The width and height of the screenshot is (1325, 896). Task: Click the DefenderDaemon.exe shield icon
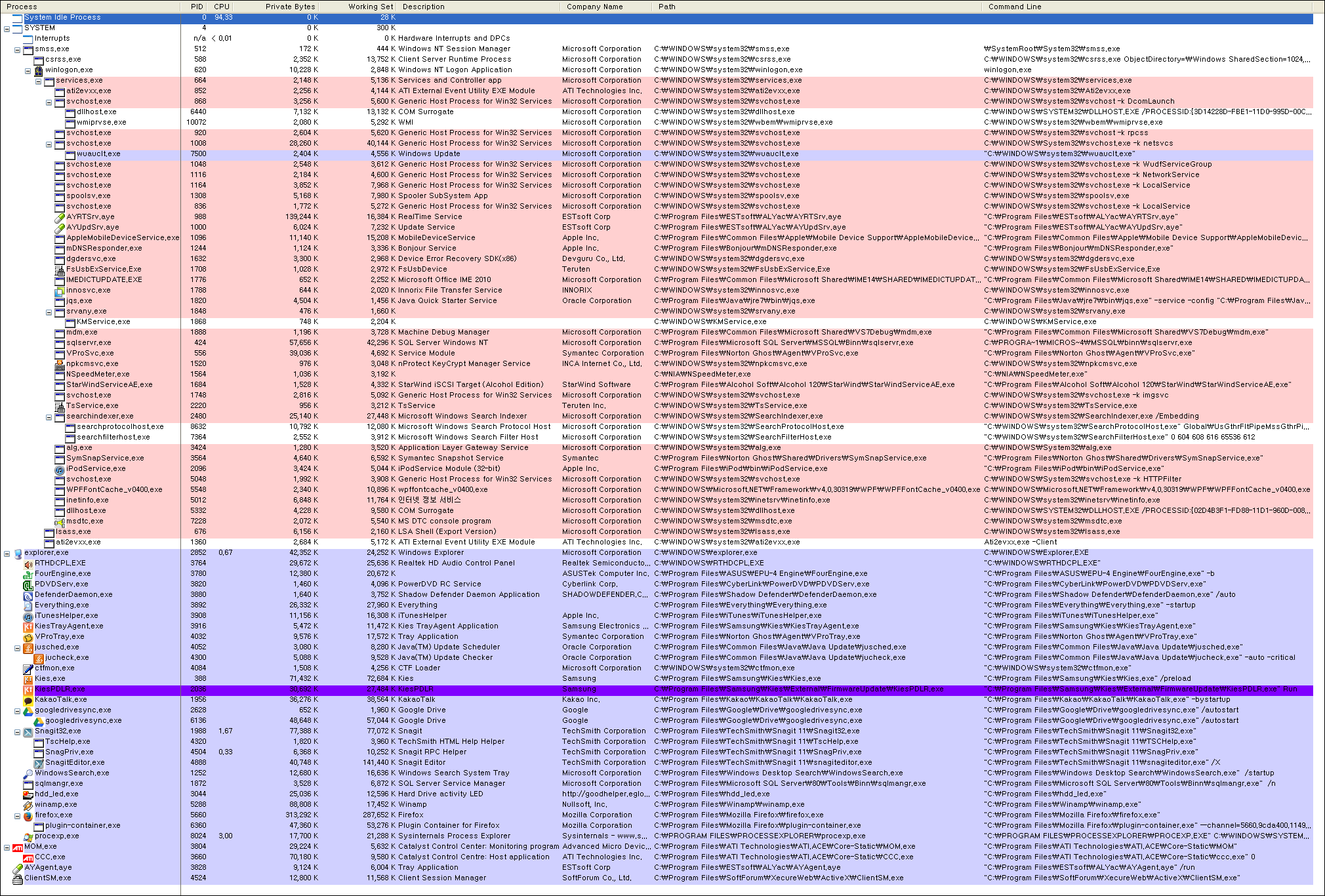click(28, 595)
